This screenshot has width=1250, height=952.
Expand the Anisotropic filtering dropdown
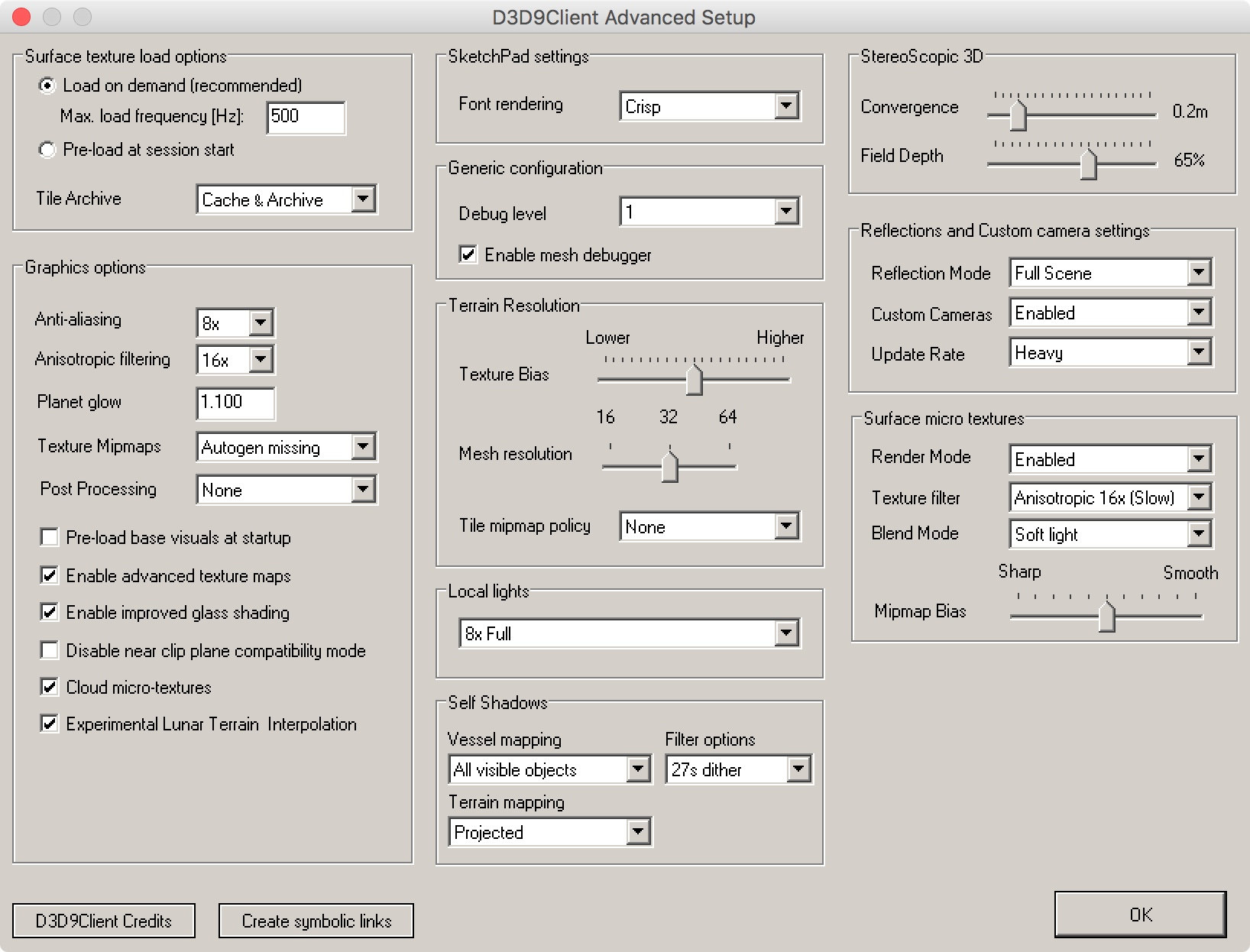pos(235,359)
